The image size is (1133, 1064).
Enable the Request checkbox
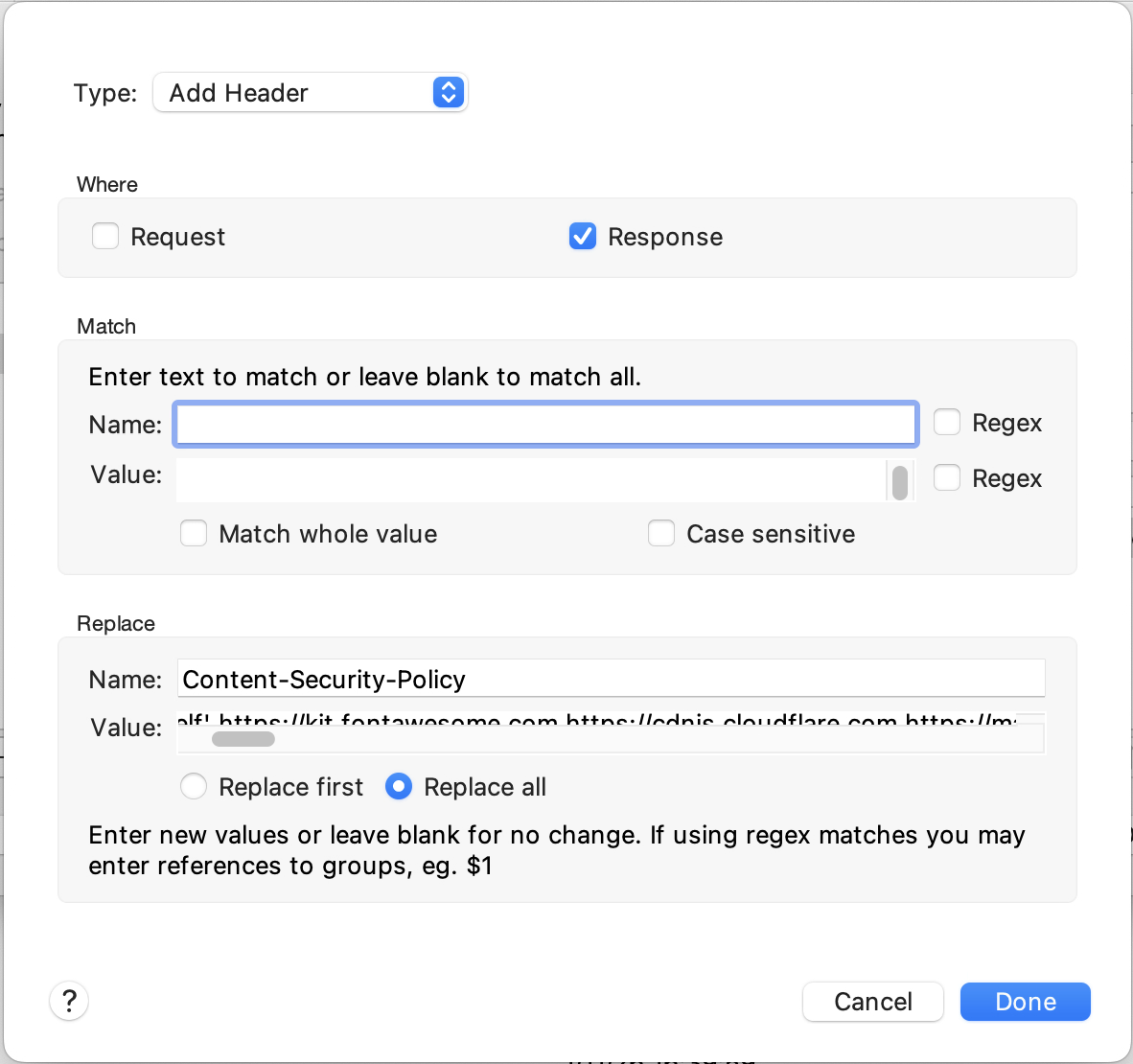[x=105, y=236]
